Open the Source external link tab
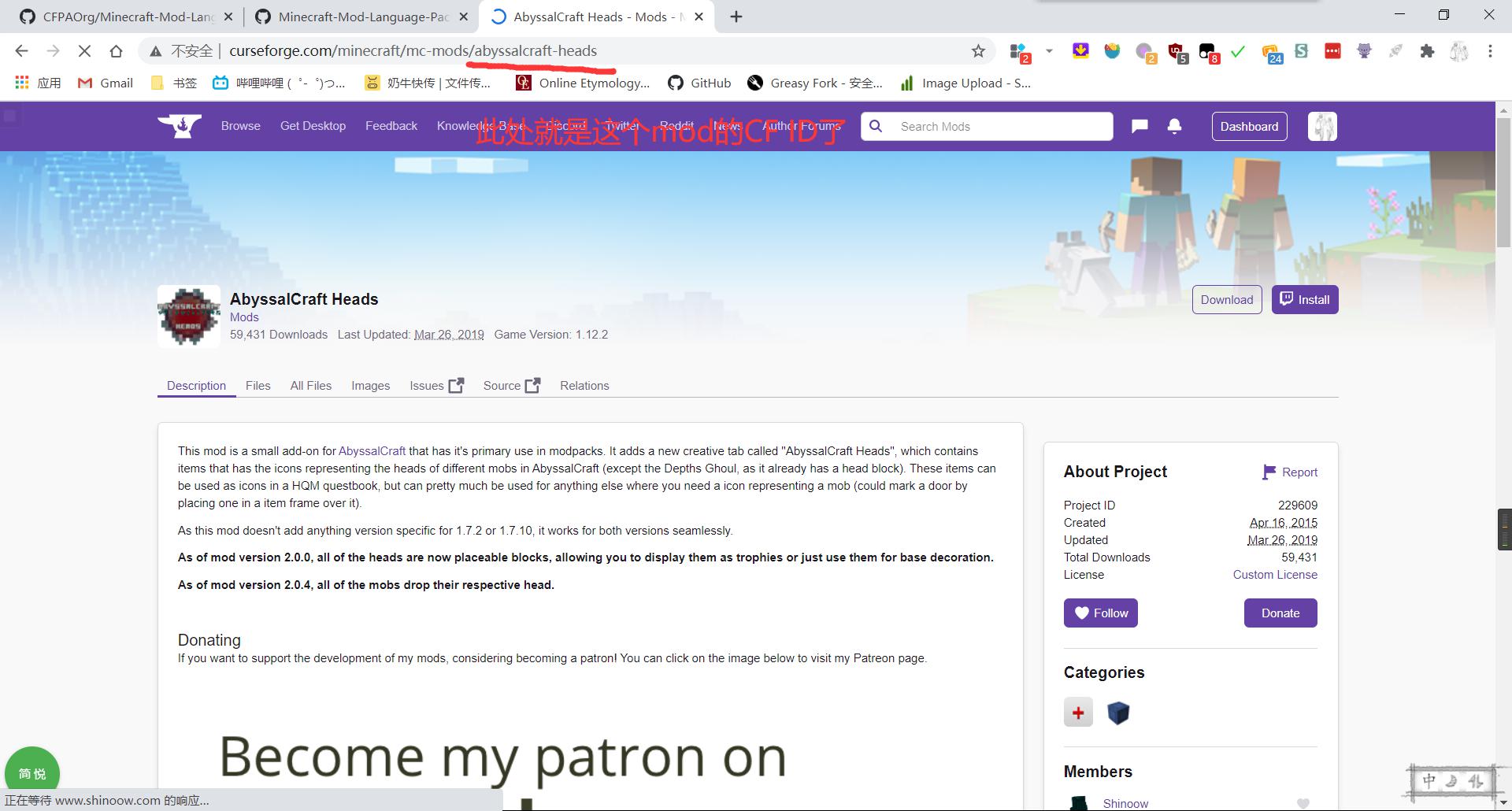Screen dimensions: 1512x811 511,386
